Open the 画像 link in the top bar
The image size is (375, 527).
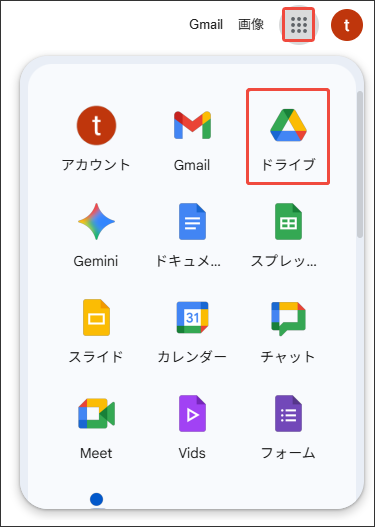click(x=251, y=25)
